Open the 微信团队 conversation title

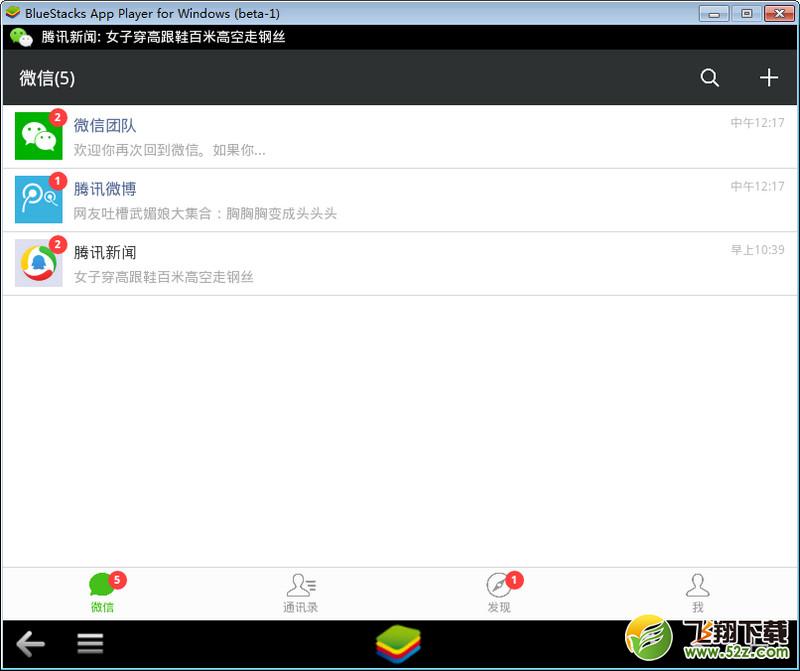(x=105, y=126)
